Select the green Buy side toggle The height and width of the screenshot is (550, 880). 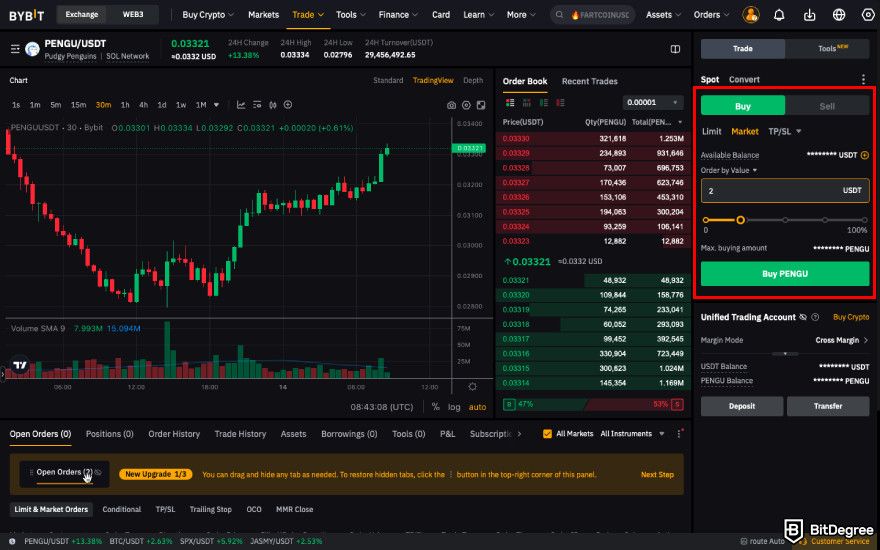(742, 106)
